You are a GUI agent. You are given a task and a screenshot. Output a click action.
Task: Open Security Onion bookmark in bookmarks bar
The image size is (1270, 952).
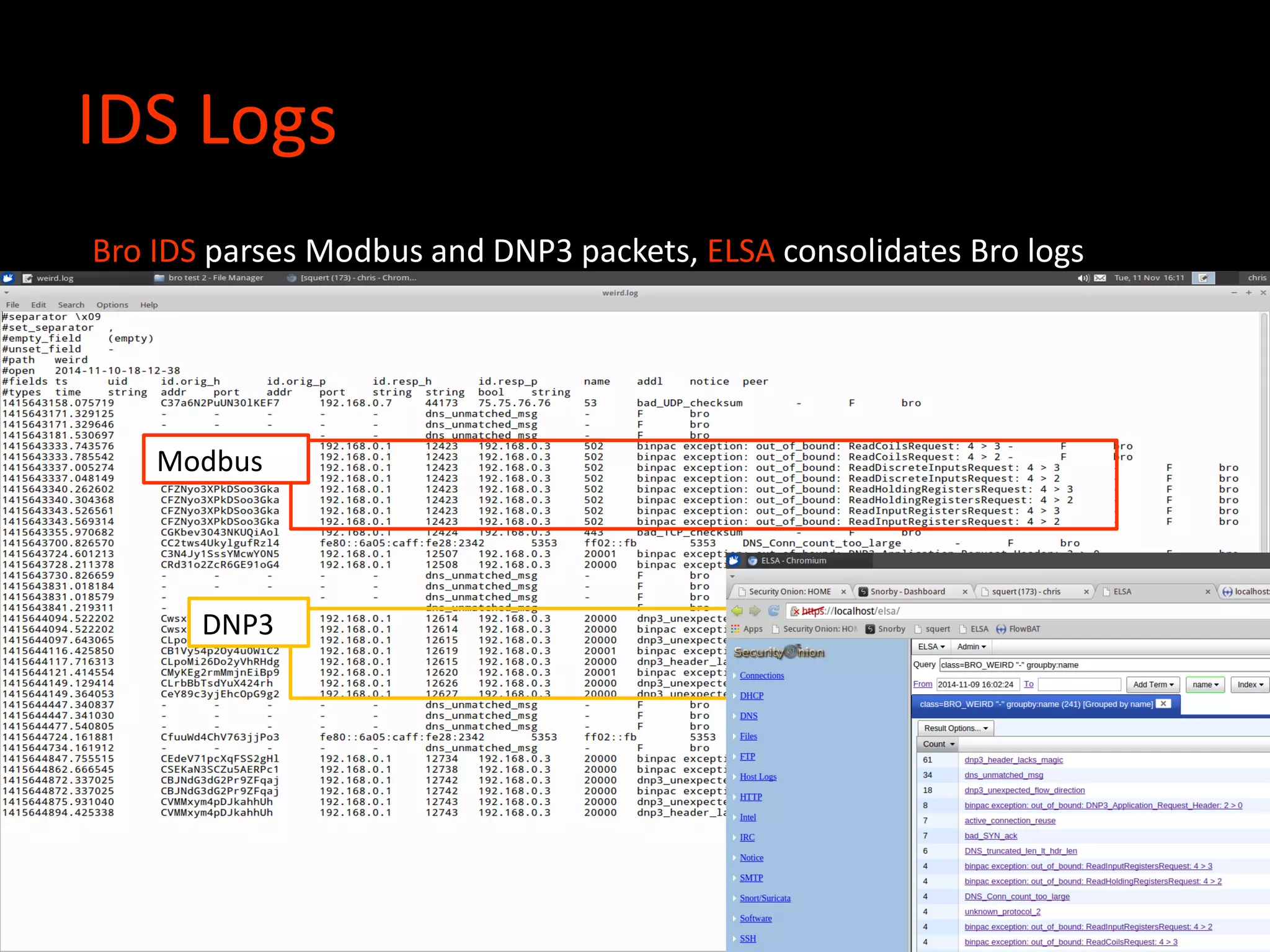click(x=814, y=629)
